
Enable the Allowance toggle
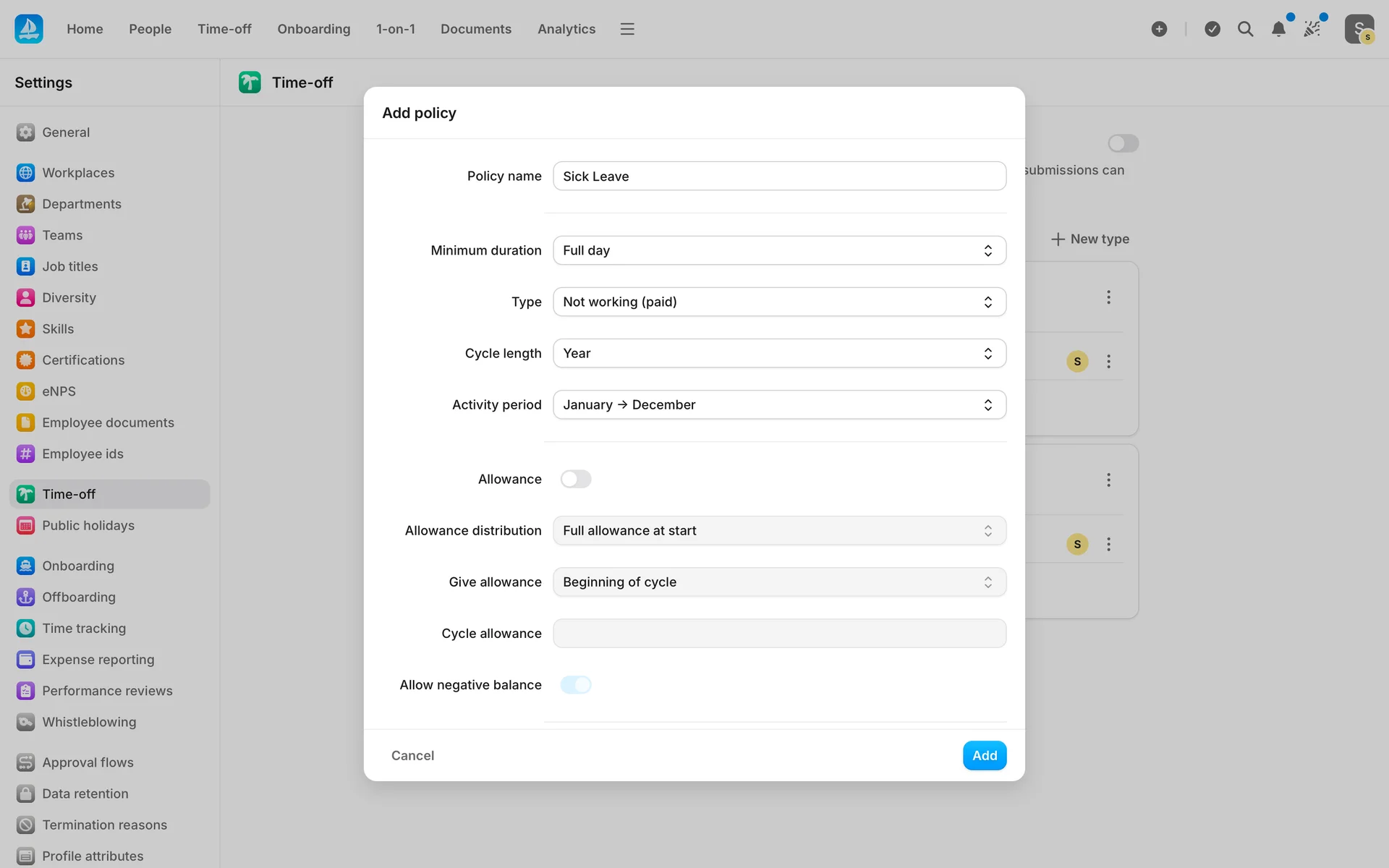(576, 479)
